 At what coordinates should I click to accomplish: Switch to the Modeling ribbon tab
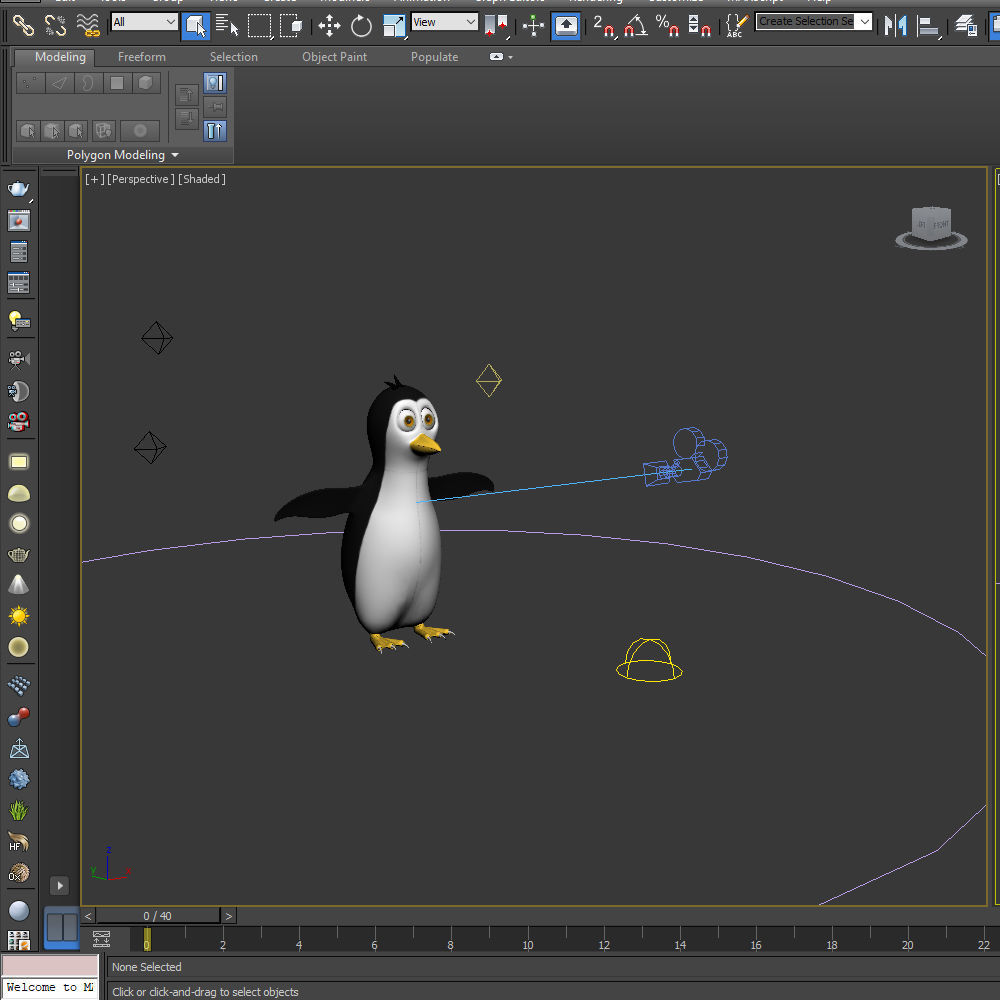[x=60, y=57]
